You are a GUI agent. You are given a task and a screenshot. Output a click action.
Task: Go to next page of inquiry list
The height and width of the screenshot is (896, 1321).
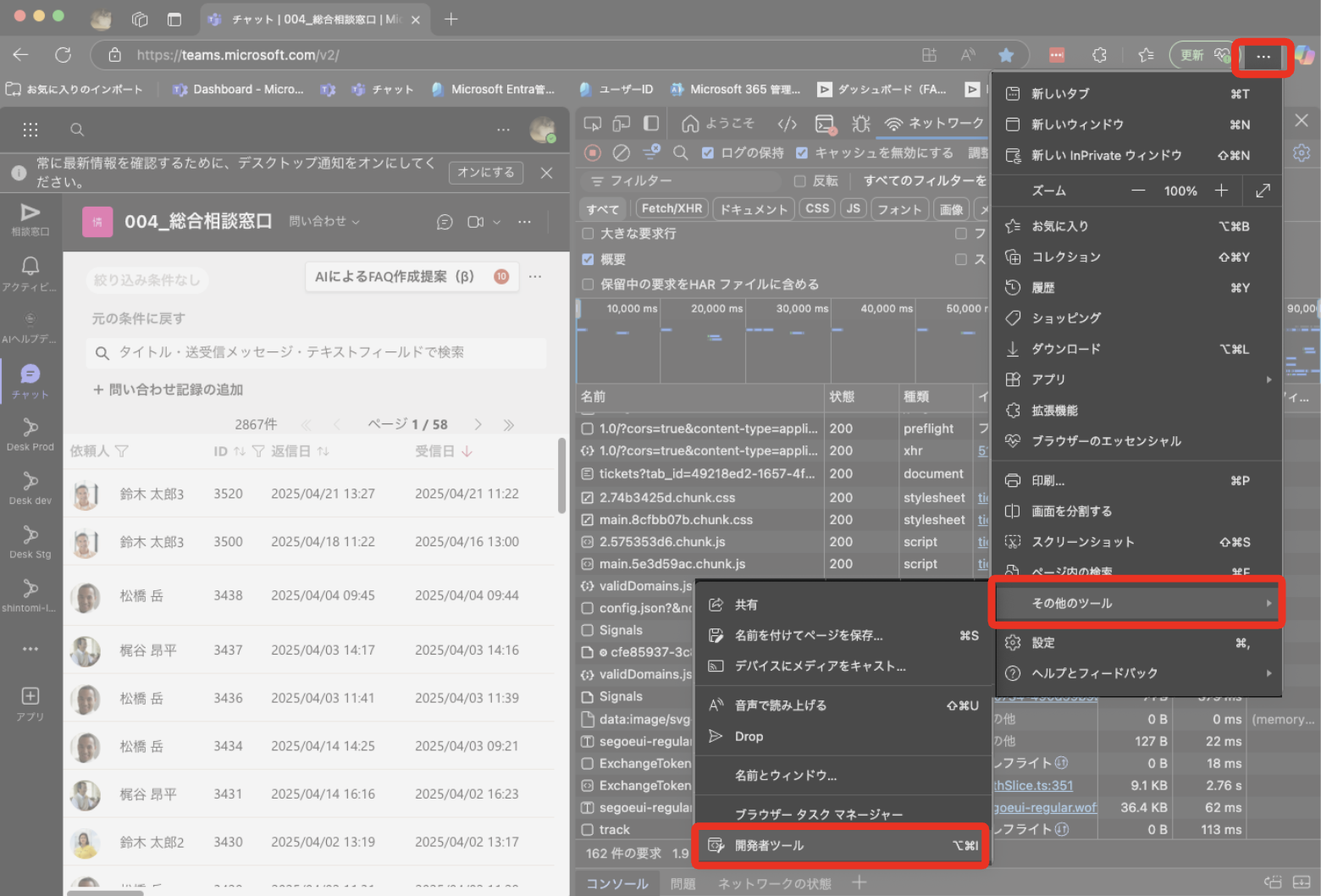point(478,424)
